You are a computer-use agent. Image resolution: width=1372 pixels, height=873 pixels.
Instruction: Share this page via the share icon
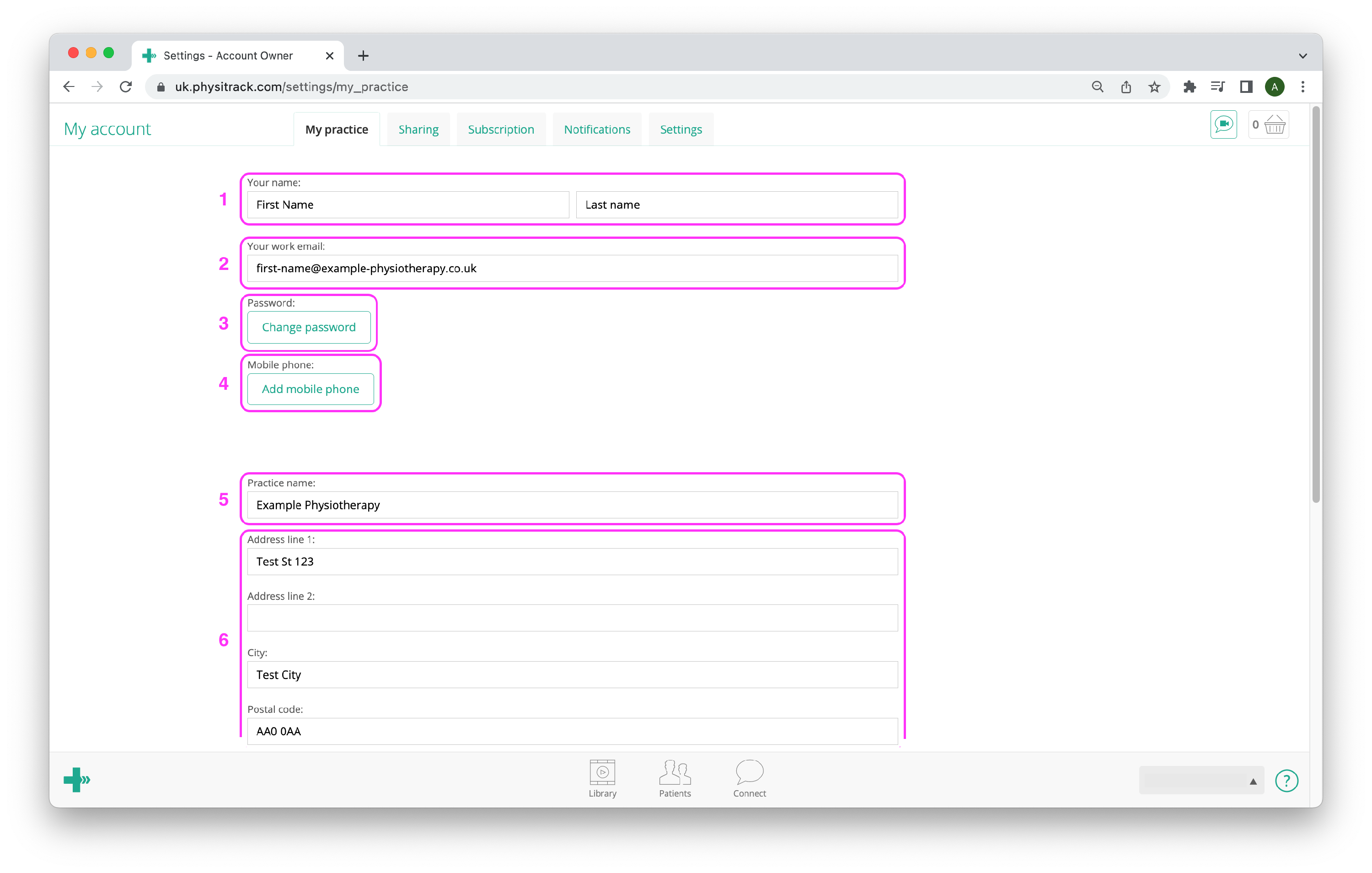1125,86
